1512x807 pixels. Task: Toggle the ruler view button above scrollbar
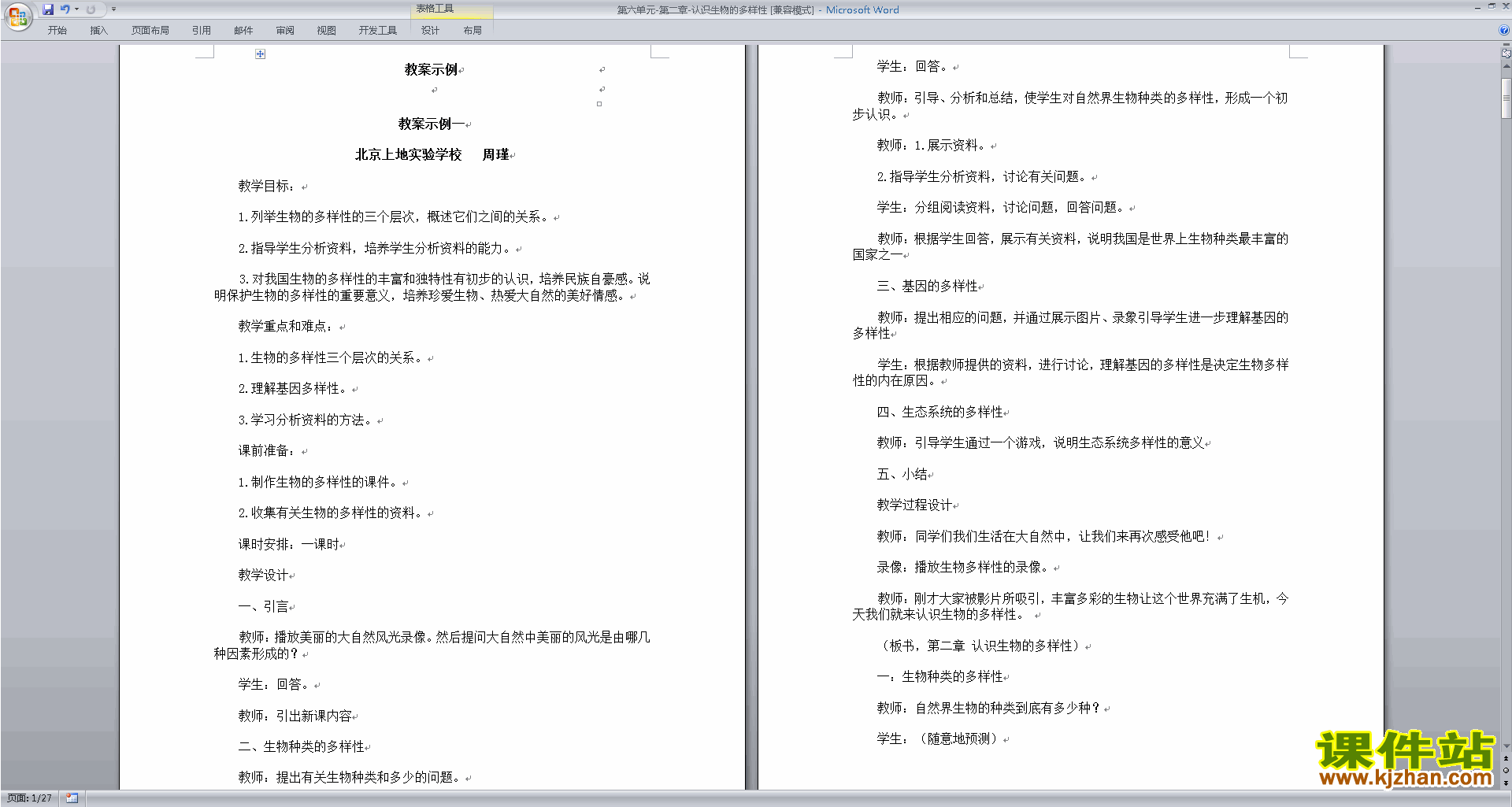point(1506,54)
